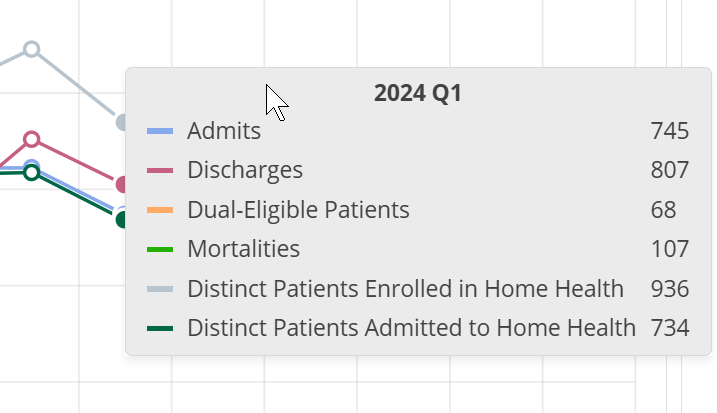Click Distinct Patients Enrolled in Home Health label
The width and height of the screenshot is (717, 413).
[405, 289]
